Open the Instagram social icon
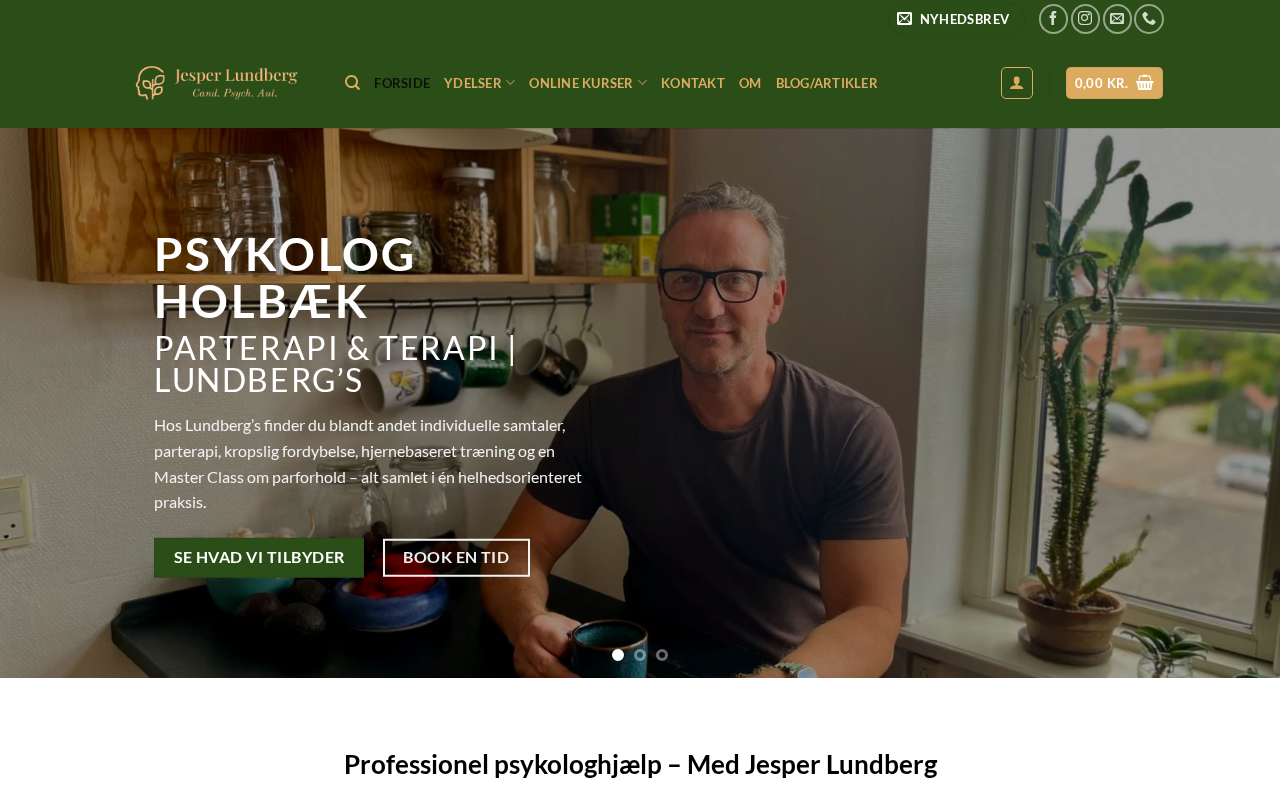 click(x=1085, y=19)
